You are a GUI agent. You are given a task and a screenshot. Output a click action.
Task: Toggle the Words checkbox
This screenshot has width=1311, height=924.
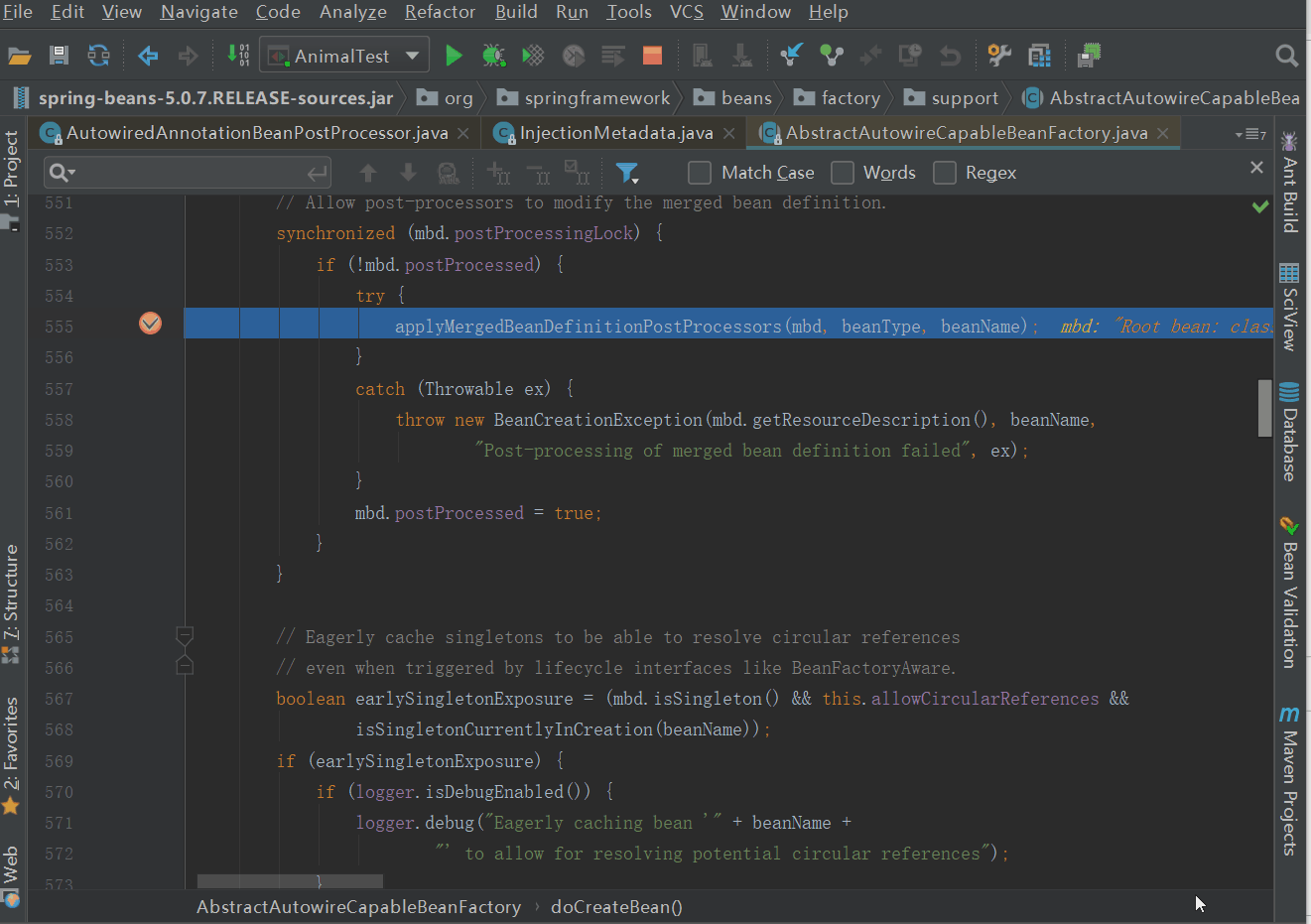click(843, 173)
